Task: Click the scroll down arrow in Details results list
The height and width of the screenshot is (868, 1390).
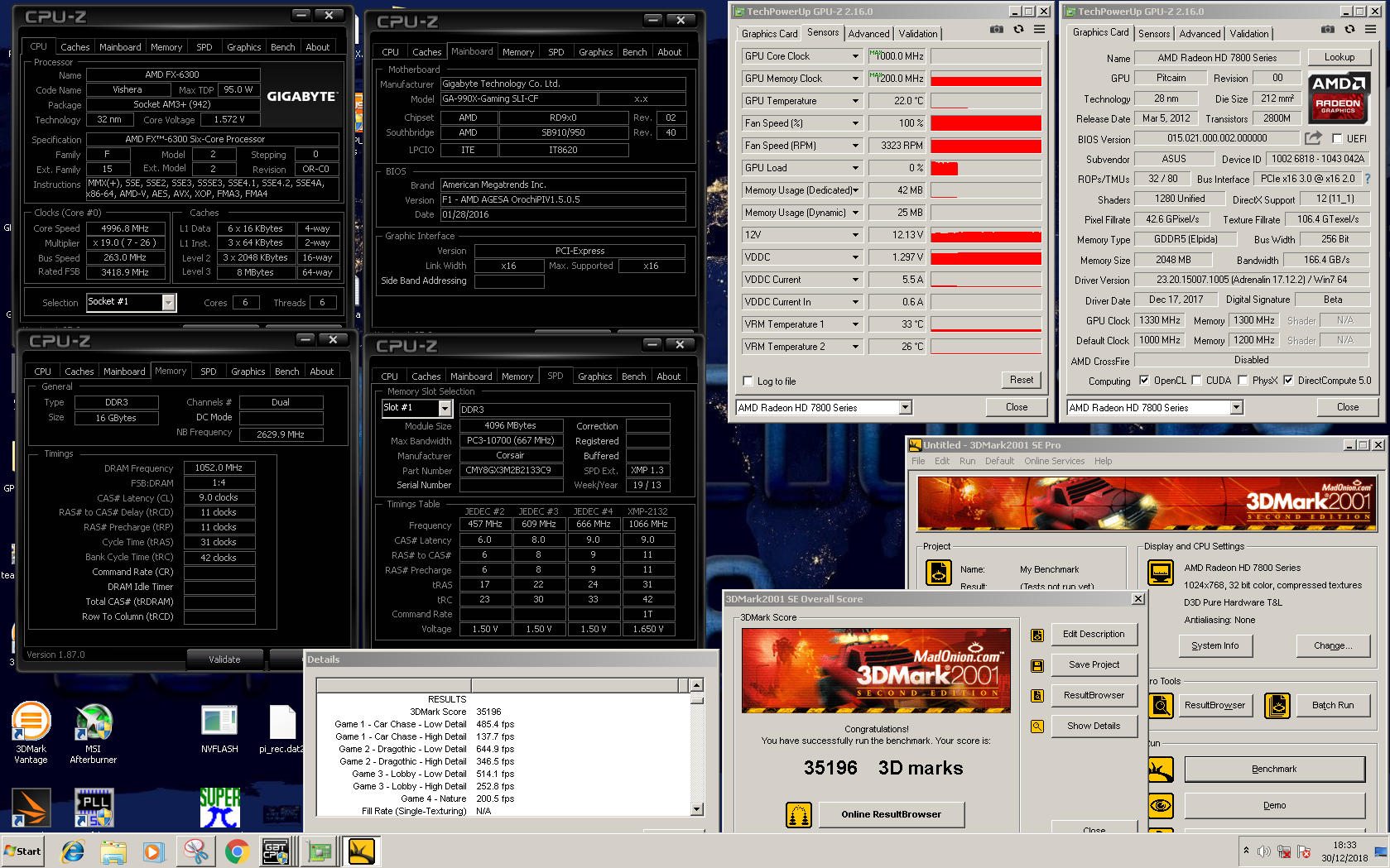Action: (x=696, y=809)
